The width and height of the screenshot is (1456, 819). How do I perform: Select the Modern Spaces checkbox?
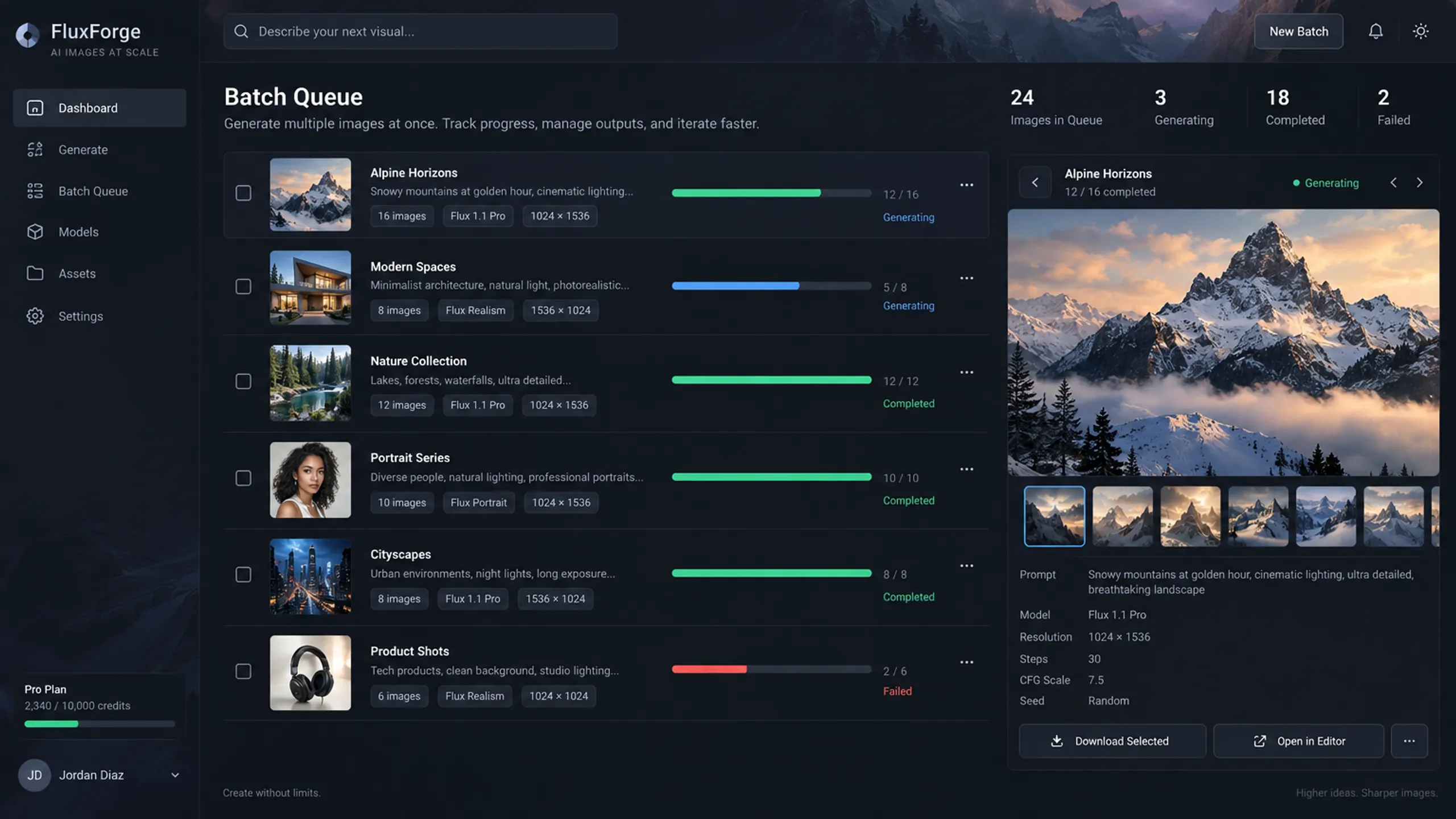[x=243, y=287]
